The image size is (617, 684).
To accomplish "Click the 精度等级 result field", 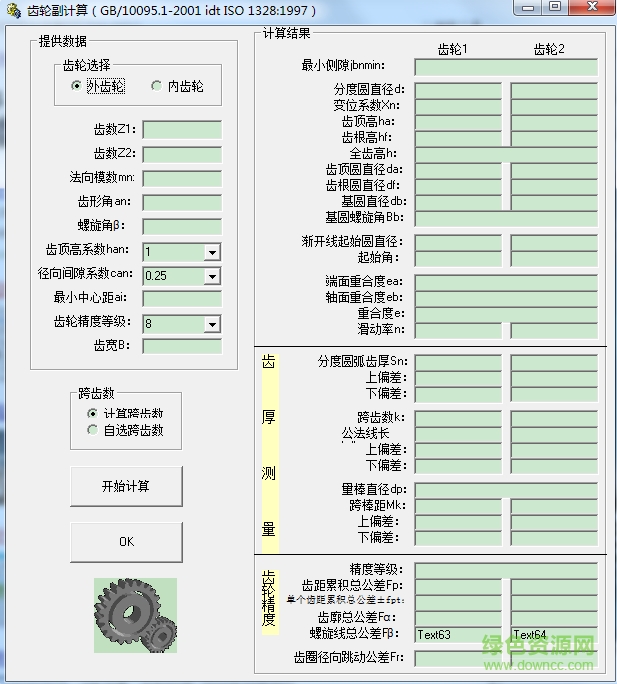I will (x=506, y=571).
